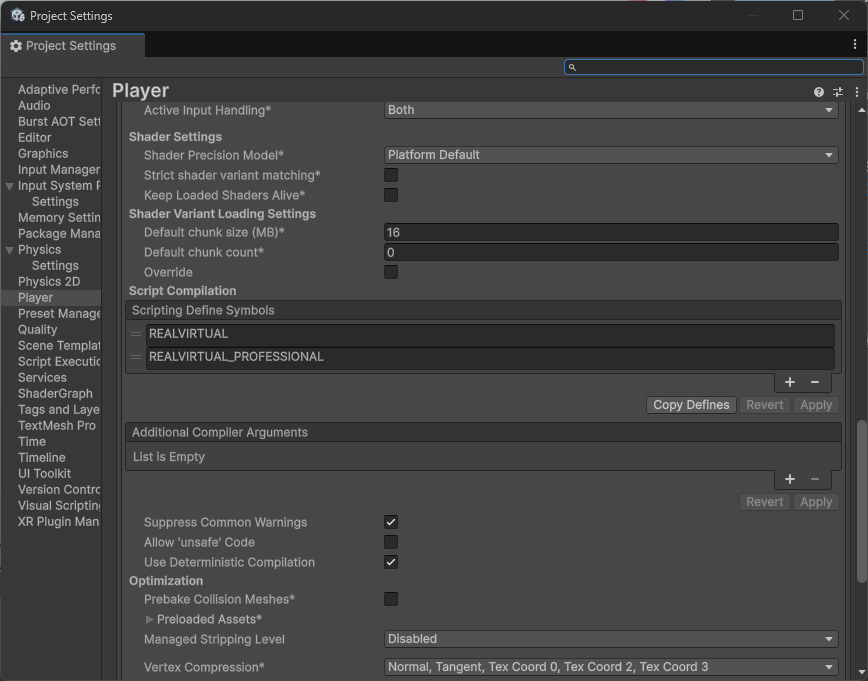
Task: Click the Player settings vertical scrollbar thumb
Action: pos(861,501)
